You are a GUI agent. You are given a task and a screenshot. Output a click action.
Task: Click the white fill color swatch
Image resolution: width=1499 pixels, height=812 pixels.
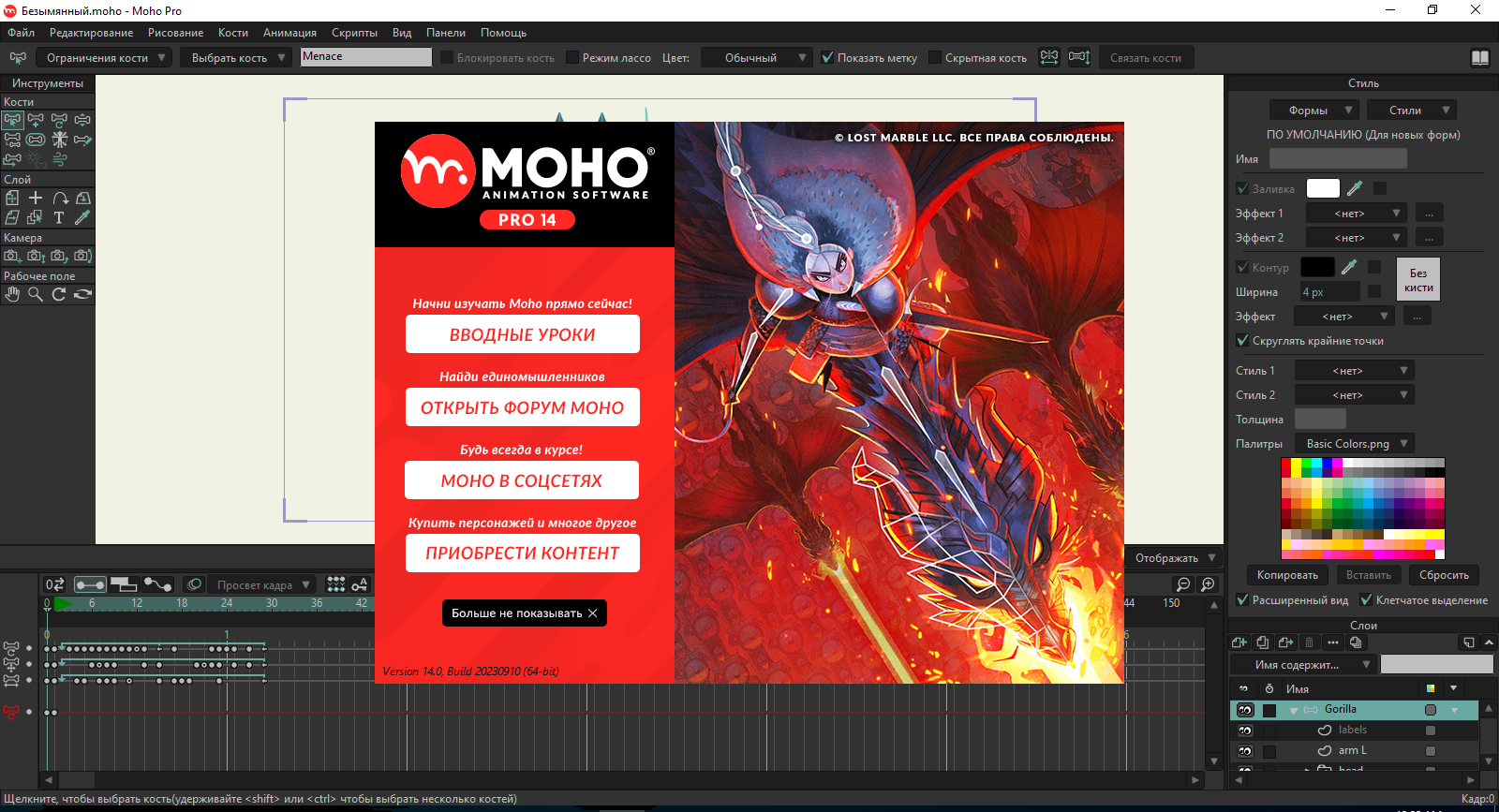(1323, 188)
